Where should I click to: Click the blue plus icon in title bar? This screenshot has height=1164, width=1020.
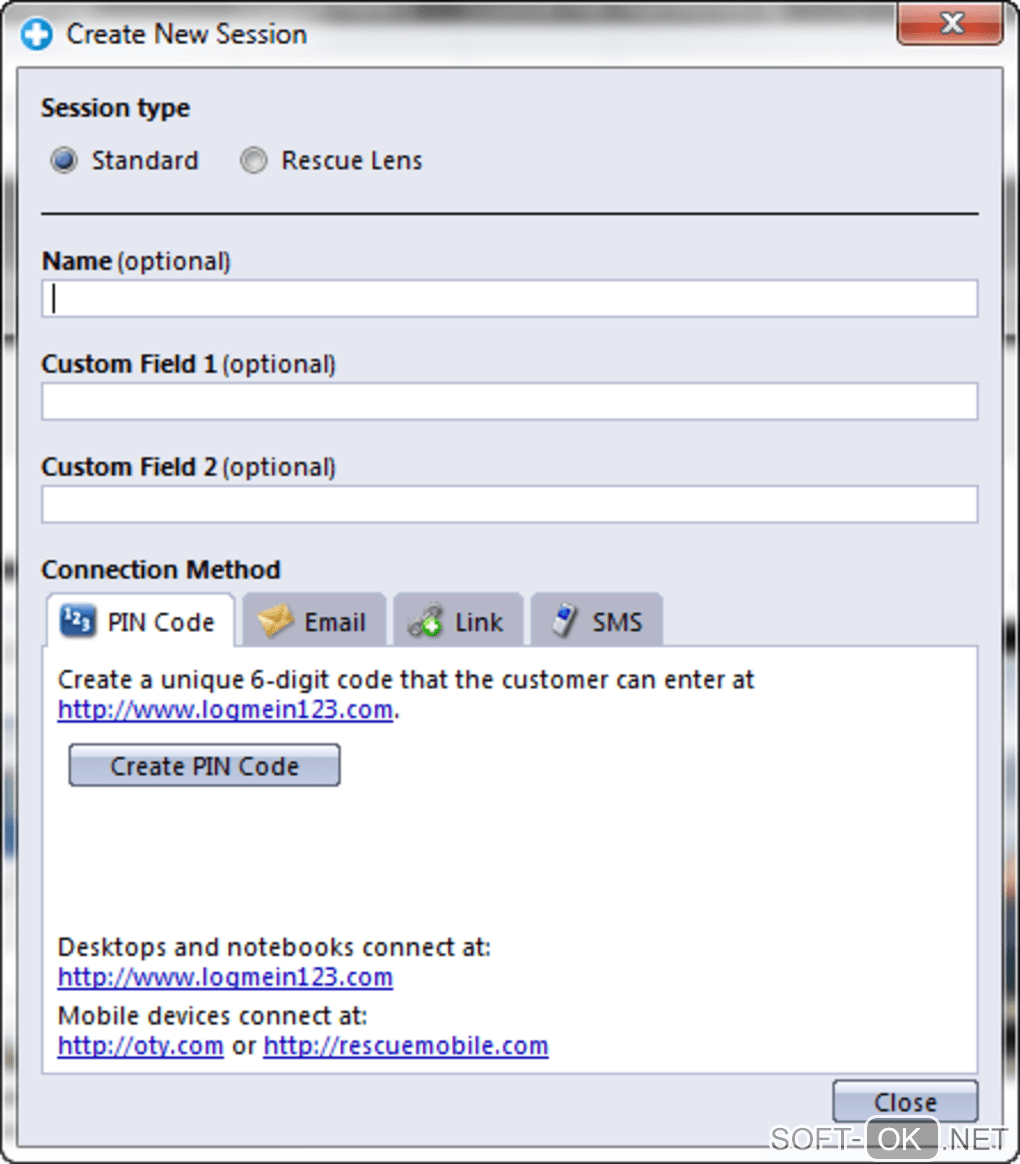coord(37,35)
